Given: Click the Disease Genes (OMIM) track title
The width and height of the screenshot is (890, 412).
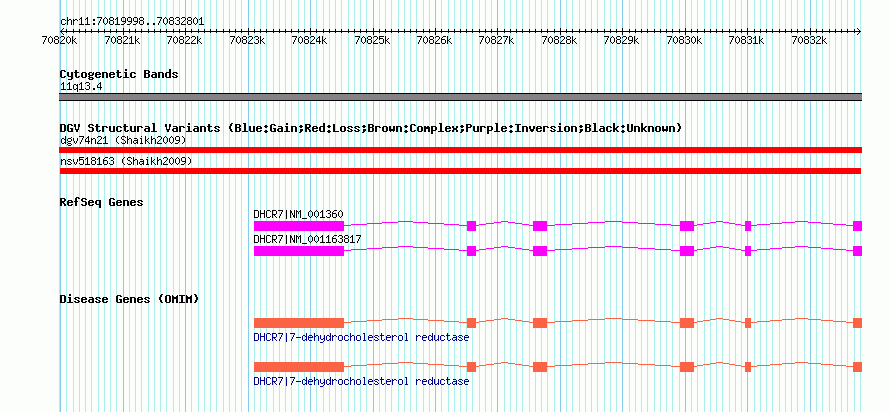Looking at the screenshot, I should (x=129, y=299).
